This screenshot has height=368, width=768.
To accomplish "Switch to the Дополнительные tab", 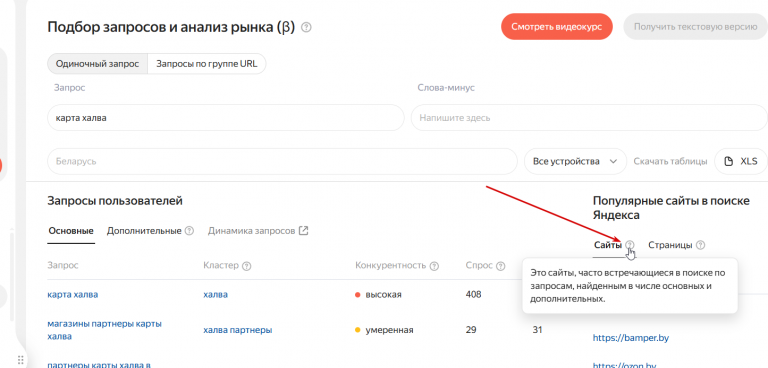I will pos(144,231).
